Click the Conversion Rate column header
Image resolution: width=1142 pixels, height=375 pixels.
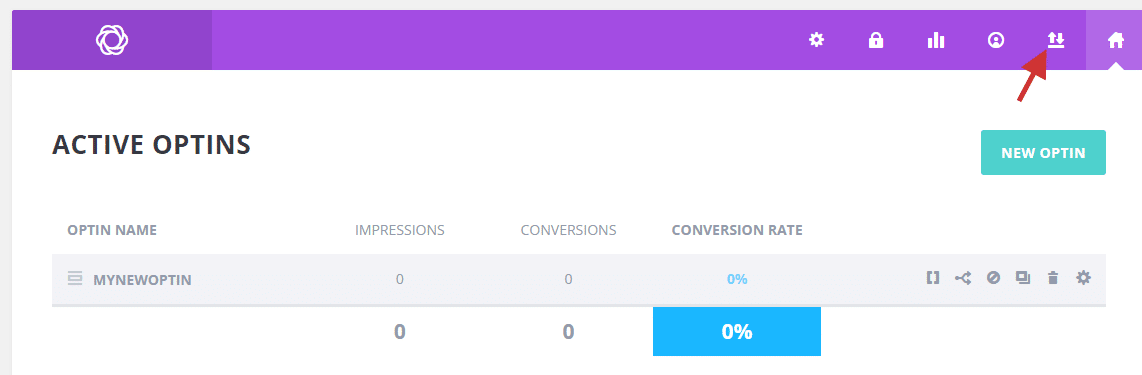737,231
